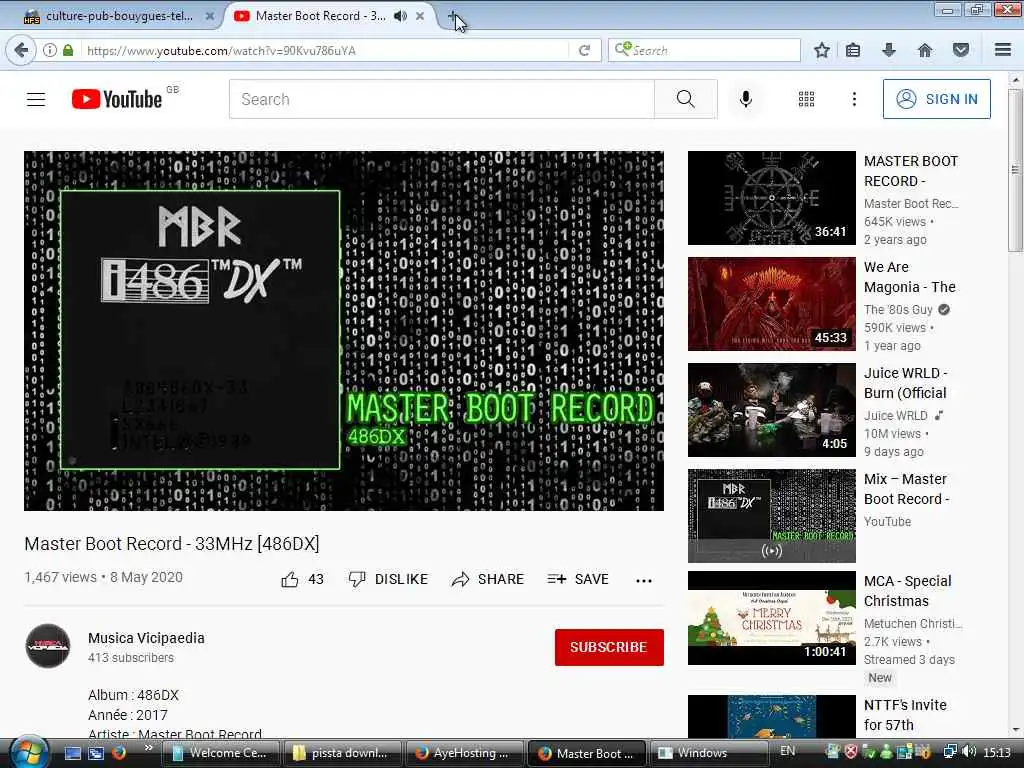Close the culture-pub-bouygues-tel tab
The width and height of the screenshot is (1024, 768).
click(210, 16)
